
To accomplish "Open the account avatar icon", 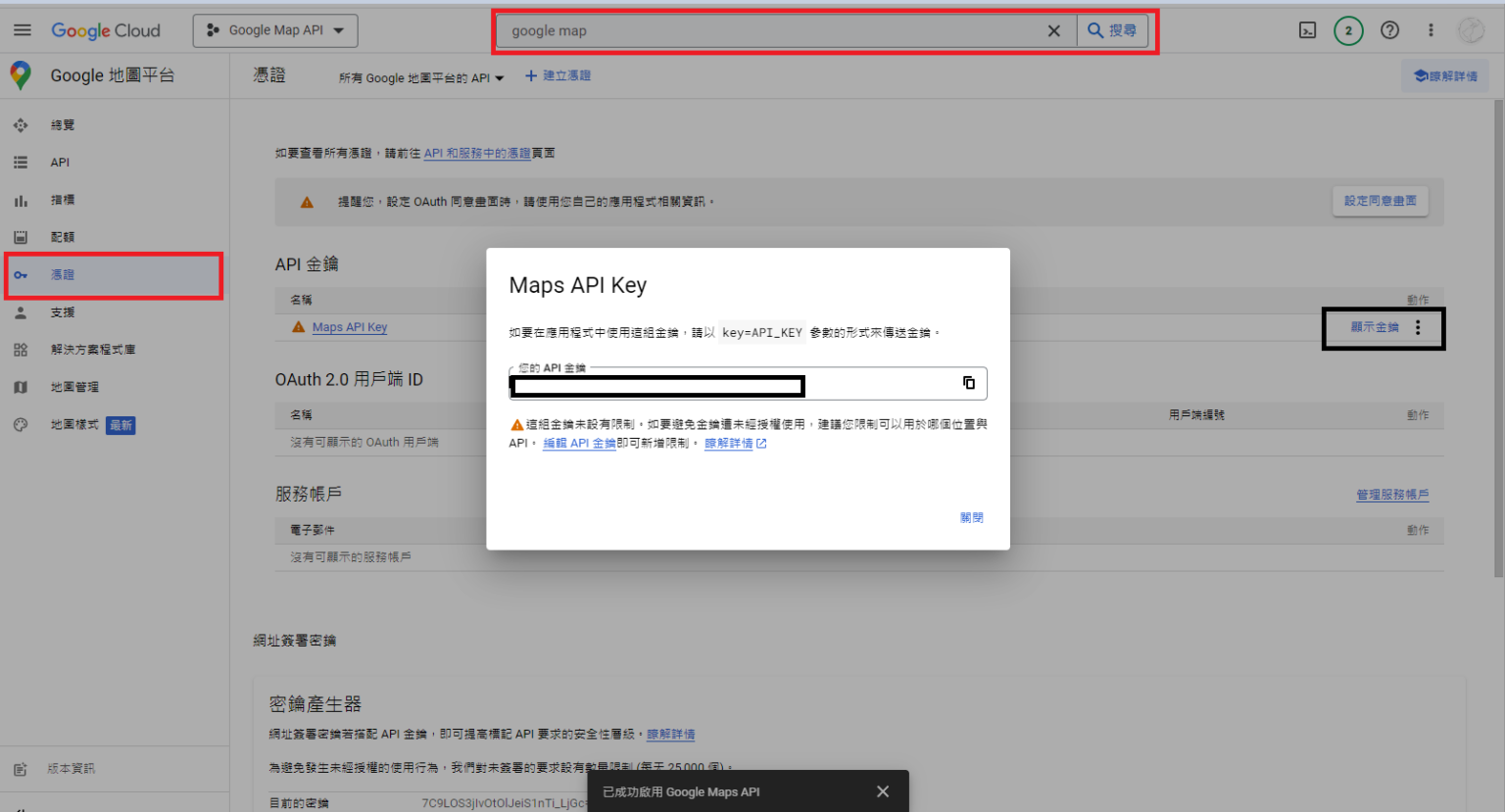I will [x=1471, y=29].
